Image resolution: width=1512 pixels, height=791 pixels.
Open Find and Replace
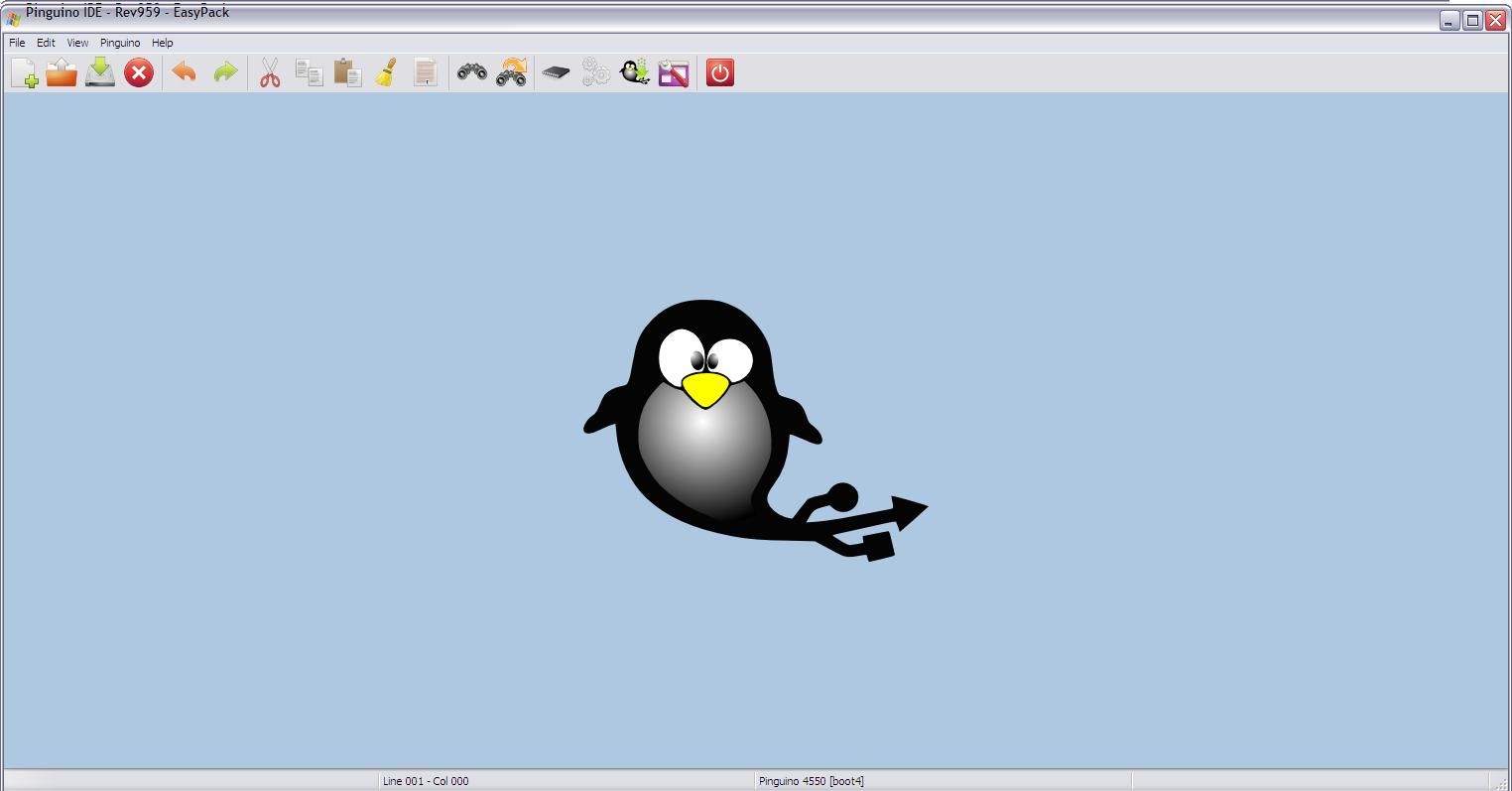pyautogui.click(x=510, y=71)
